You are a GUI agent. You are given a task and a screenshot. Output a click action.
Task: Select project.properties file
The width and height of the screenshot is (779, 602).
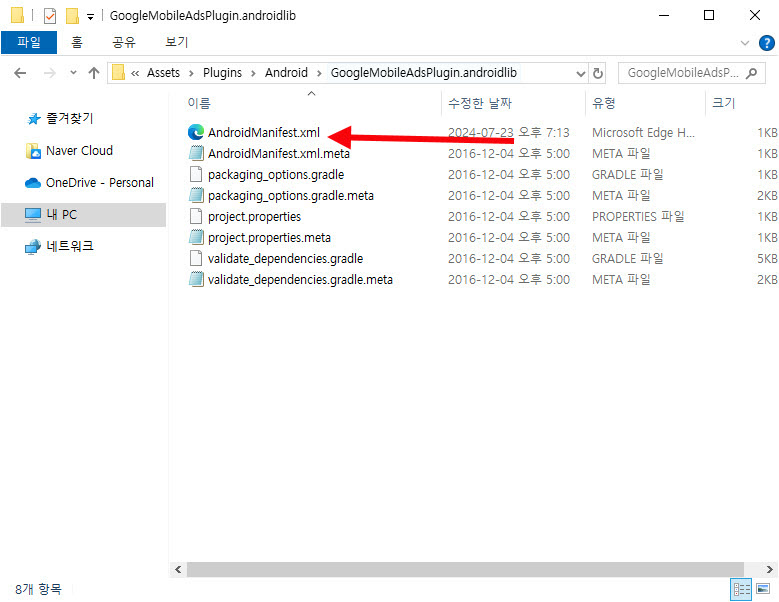click(x=254, y=217)
